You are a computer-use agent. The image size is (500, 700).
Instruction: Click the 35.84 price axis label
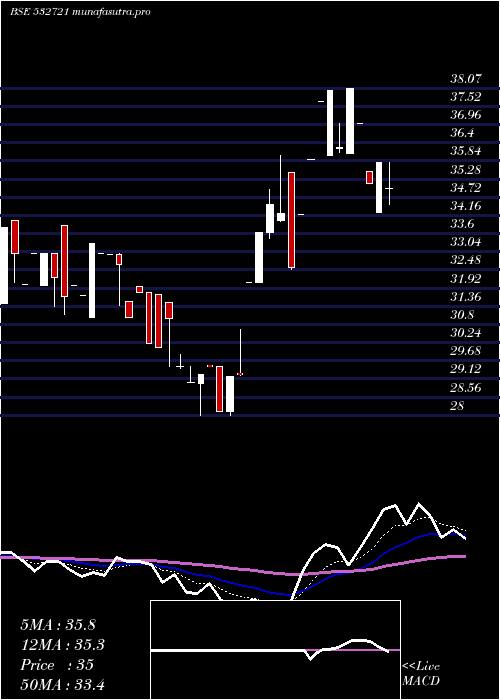pos(466,151)
